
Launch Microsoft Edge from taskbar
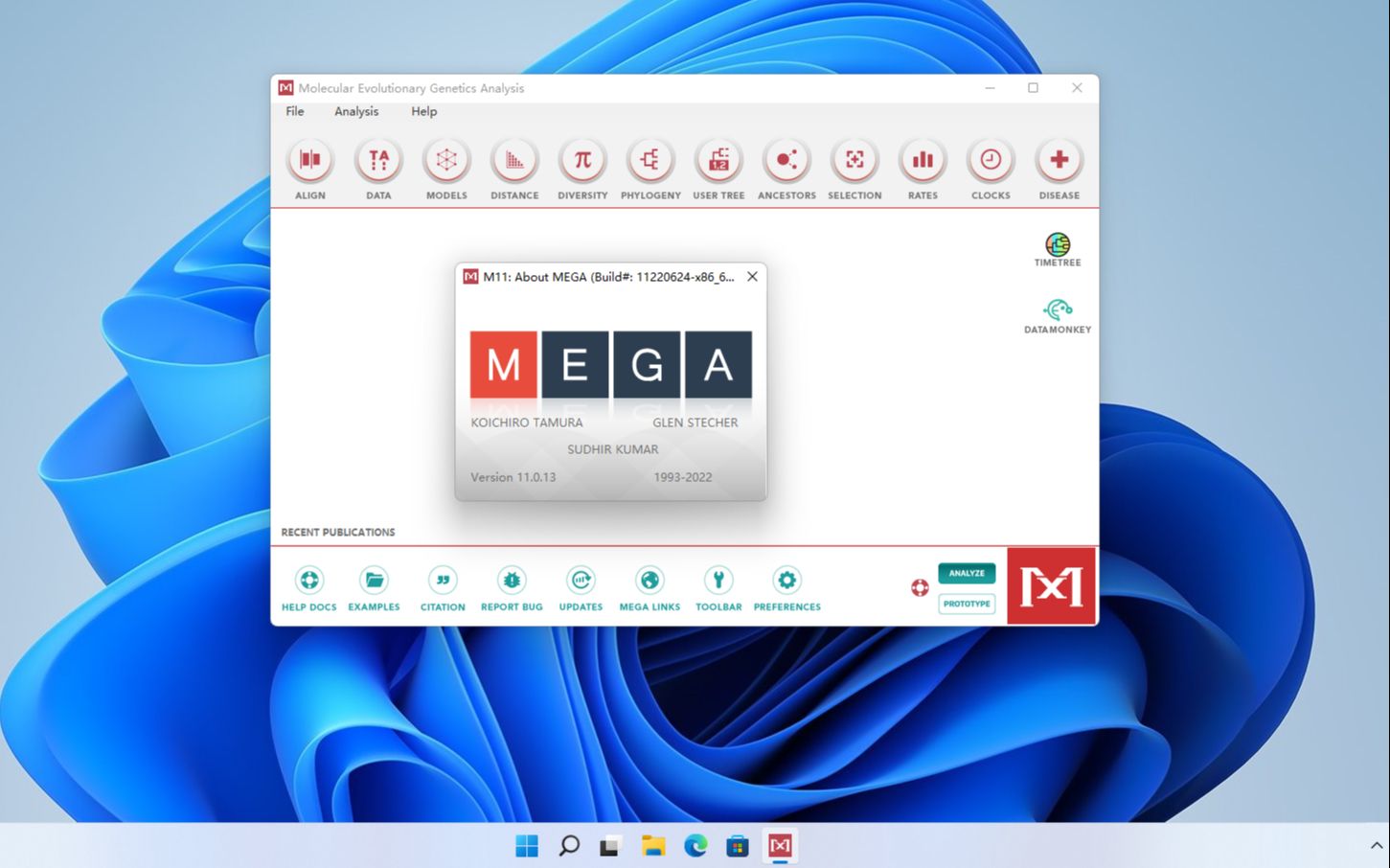click(x=695, y=846)
